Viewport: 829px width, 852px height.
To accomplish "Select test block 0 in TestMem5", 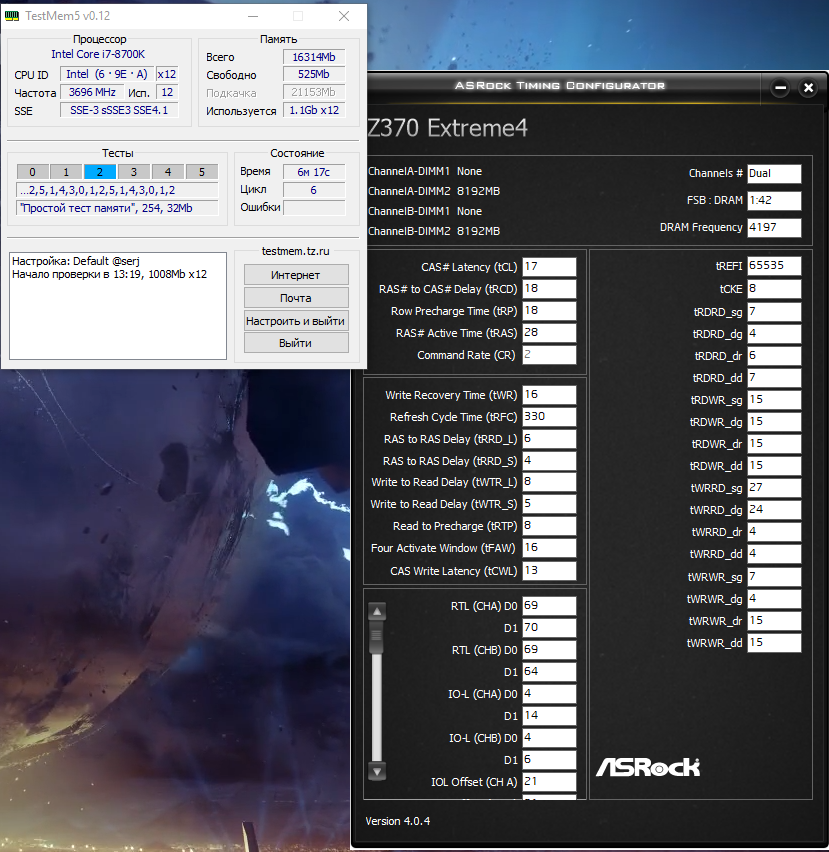I will point(33,172).
